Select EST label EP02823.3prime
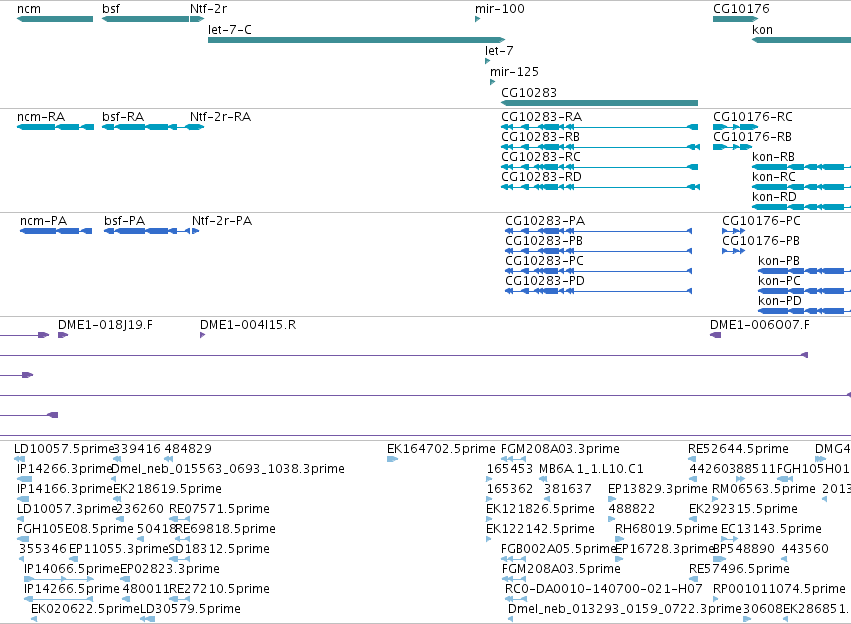Screen dimensions: 851x624 point(170,569)
